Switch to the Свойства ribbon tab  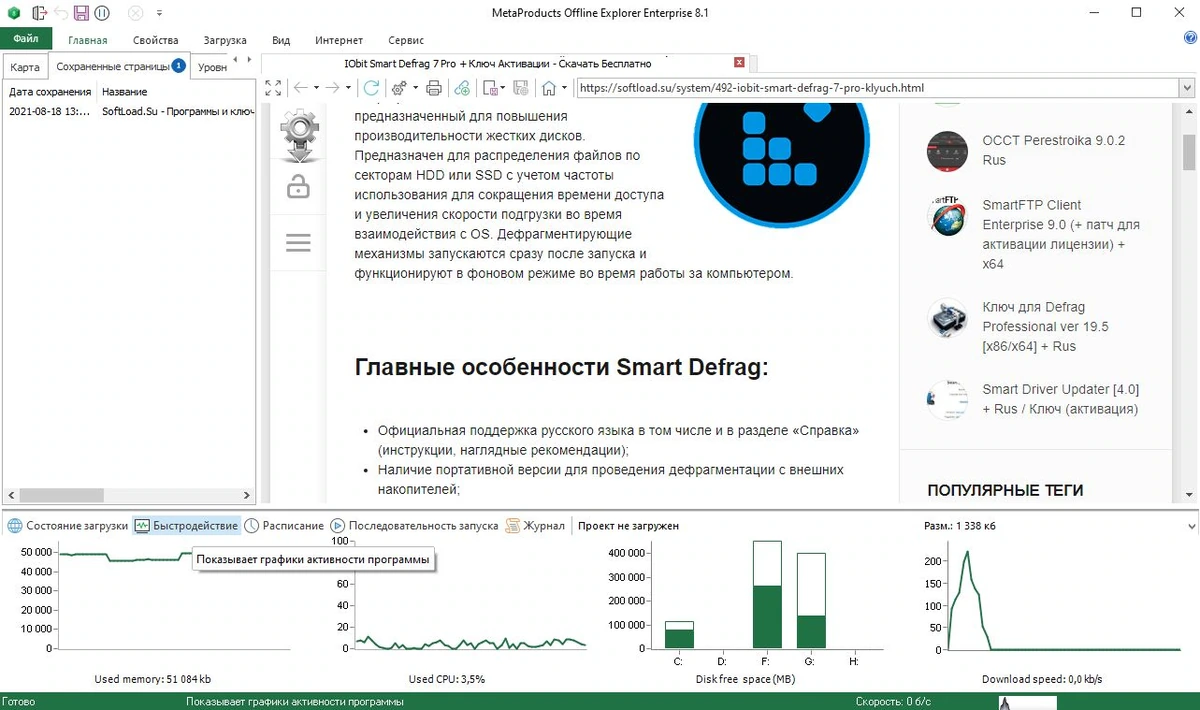[x=155, y=40]
